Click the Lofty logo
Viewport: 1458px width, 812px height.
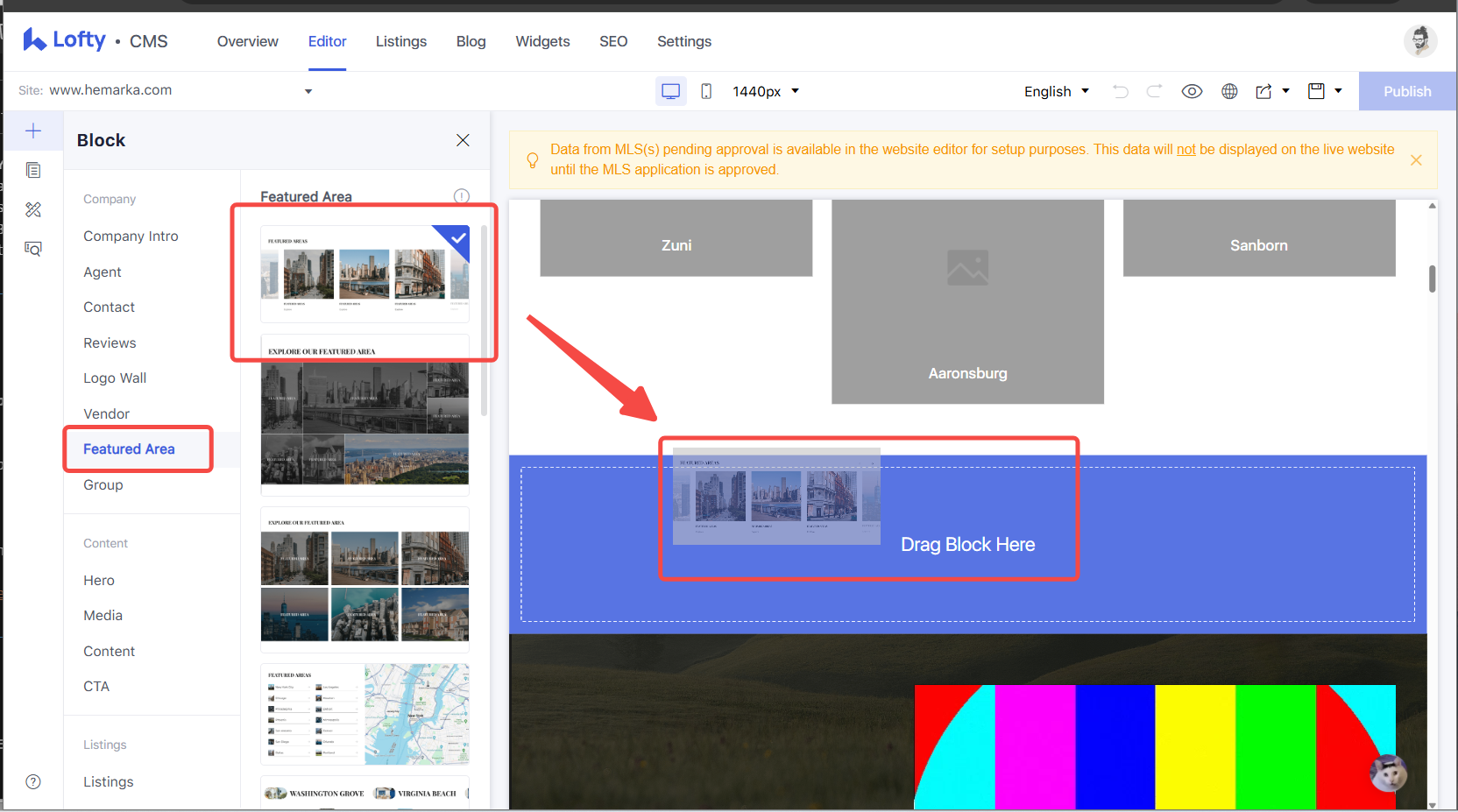click(x=64, y=39)
